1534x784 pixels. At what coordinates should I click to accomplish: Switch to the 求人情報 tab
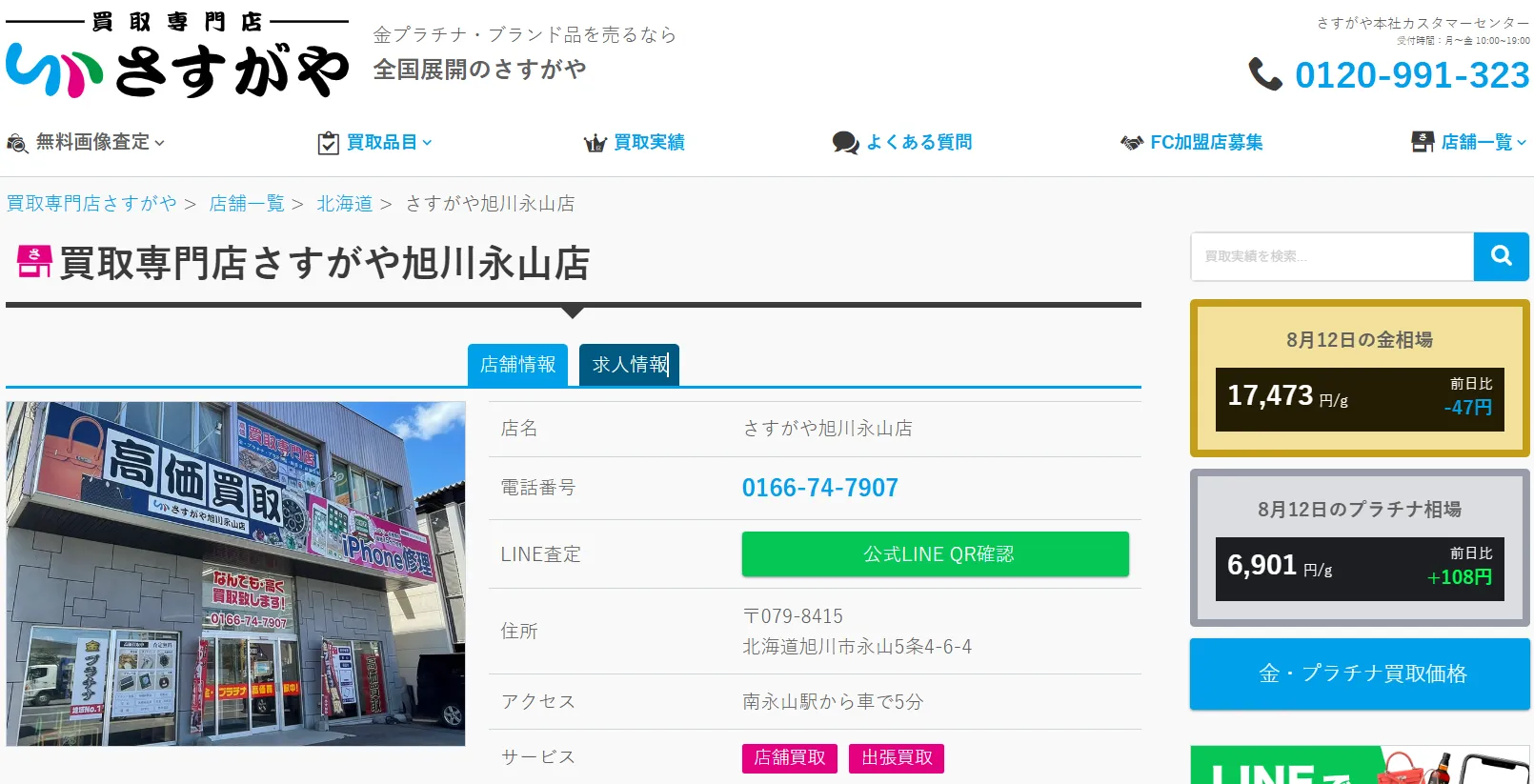click(x=629, y=365)
